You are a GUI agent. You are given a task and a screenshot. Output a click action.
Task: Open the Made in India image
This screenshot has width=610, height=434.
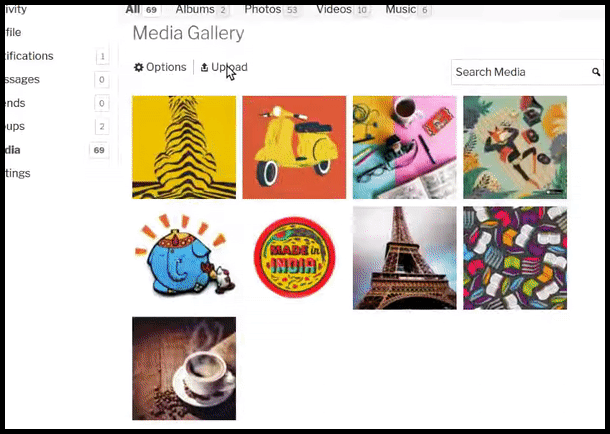click(294, 258)
